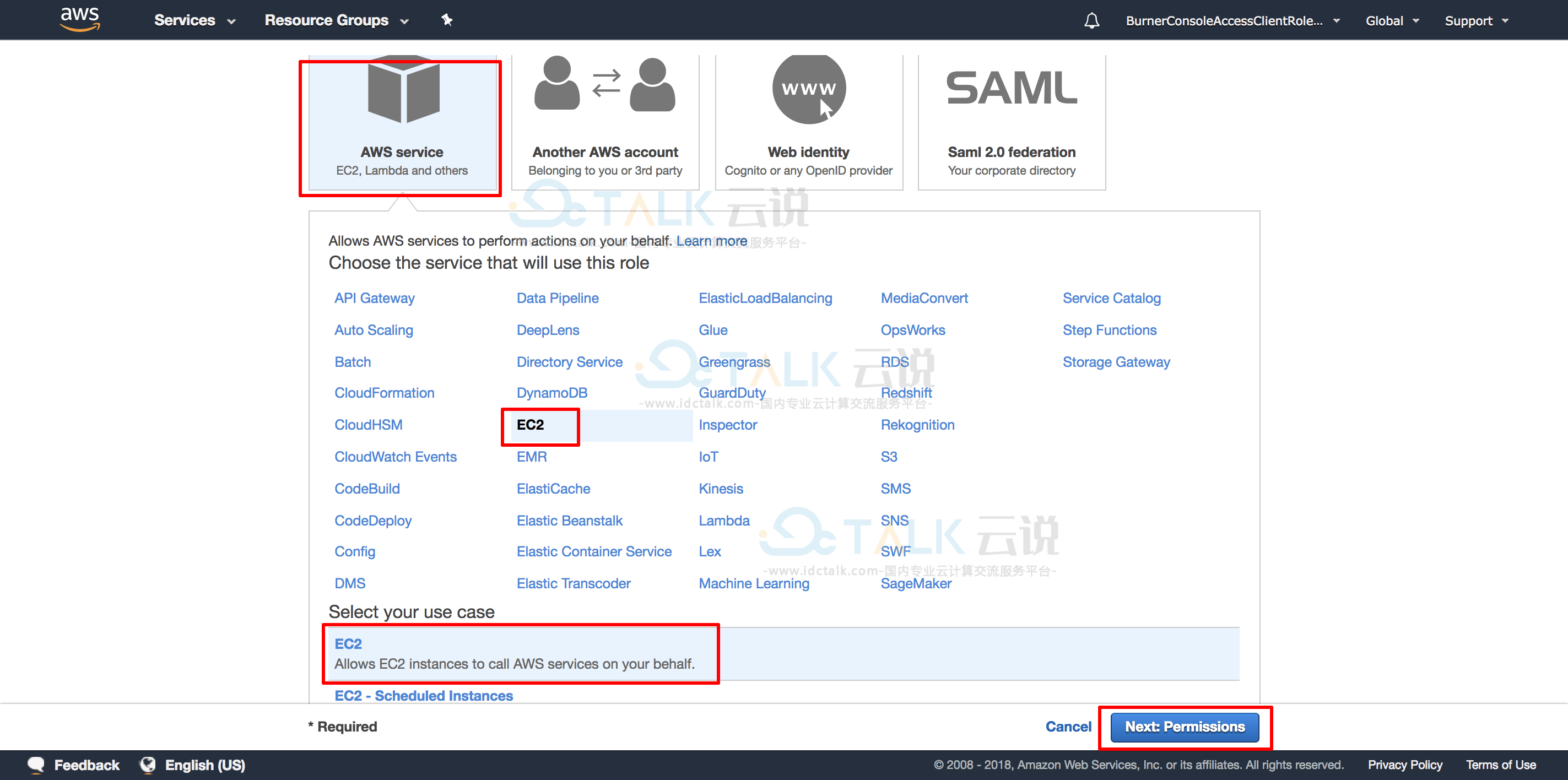This screenshot has width=1568, height=780.
Task: Choose Data Pipeline service
Action: [x=558, y=298]
